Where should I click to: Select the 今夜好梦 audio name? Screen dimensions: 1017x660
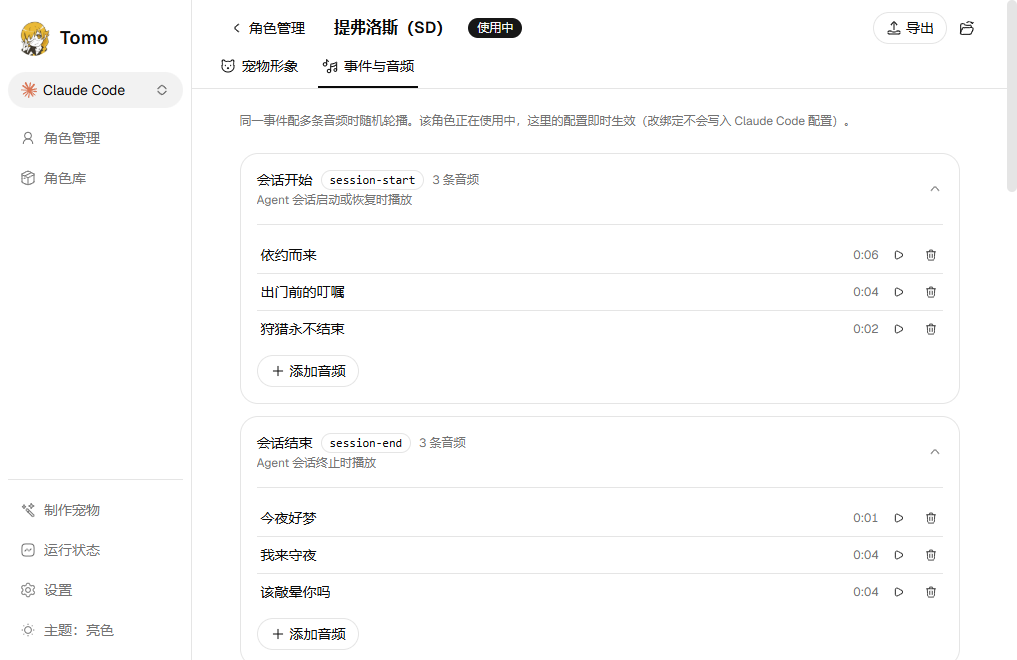289,518
